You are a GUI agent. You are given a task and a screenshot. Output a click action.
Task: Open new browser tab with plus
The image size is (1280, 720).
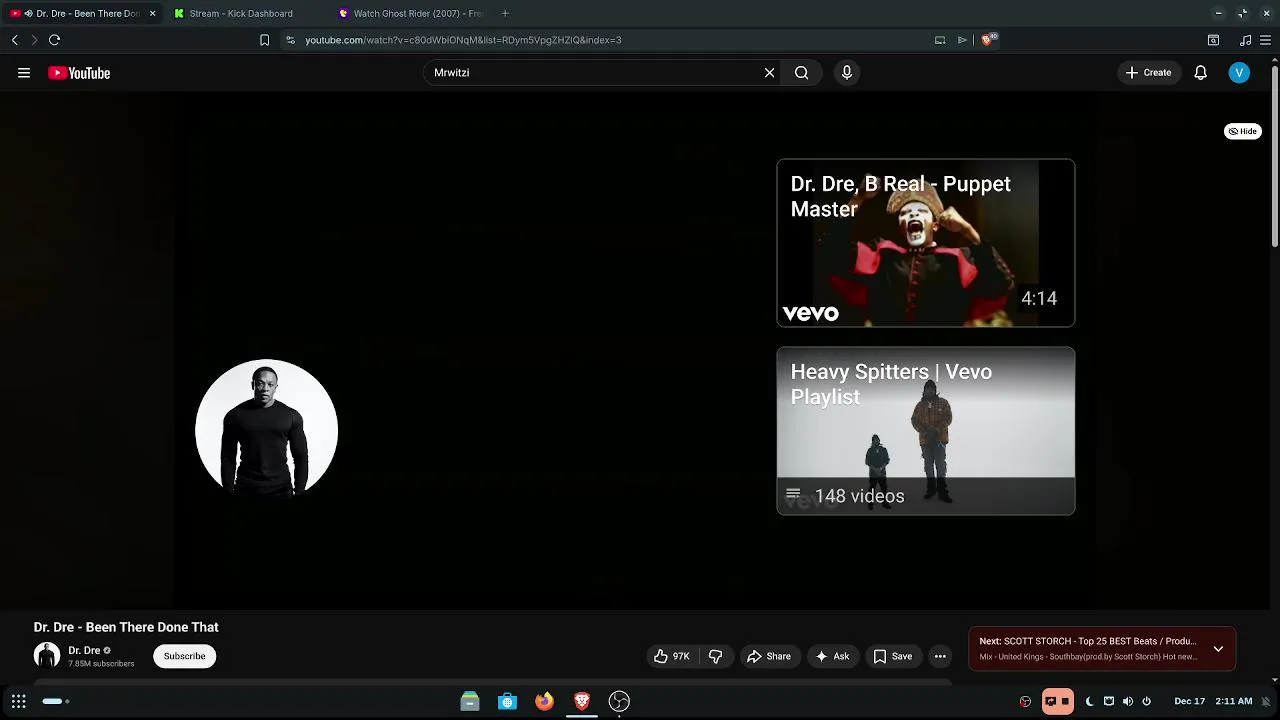pyautogui.click(x=505, y=13)
